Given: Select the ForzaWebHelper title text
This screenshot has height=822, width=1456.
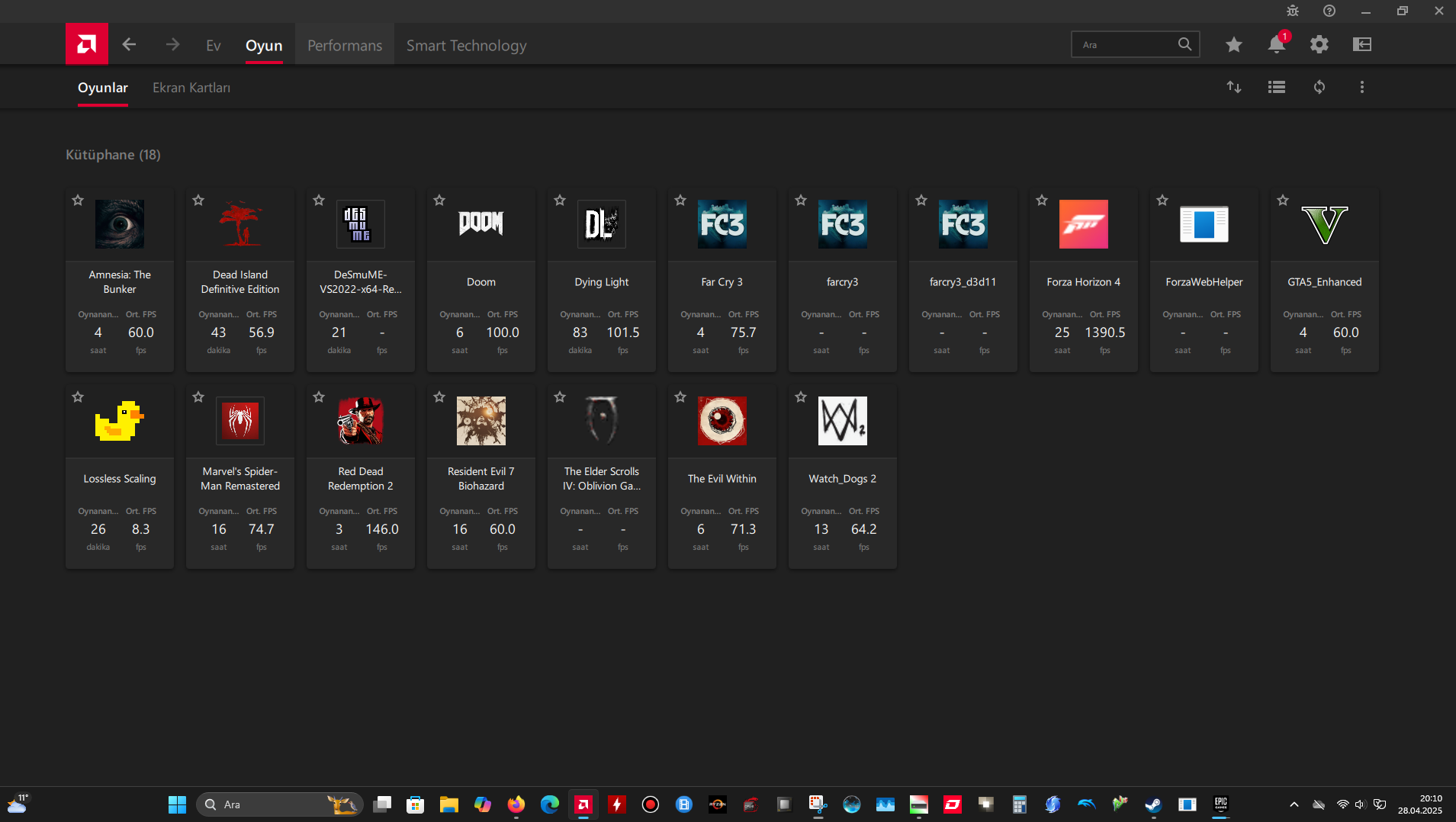Looking at the screenshot, I should (1204, 282).
